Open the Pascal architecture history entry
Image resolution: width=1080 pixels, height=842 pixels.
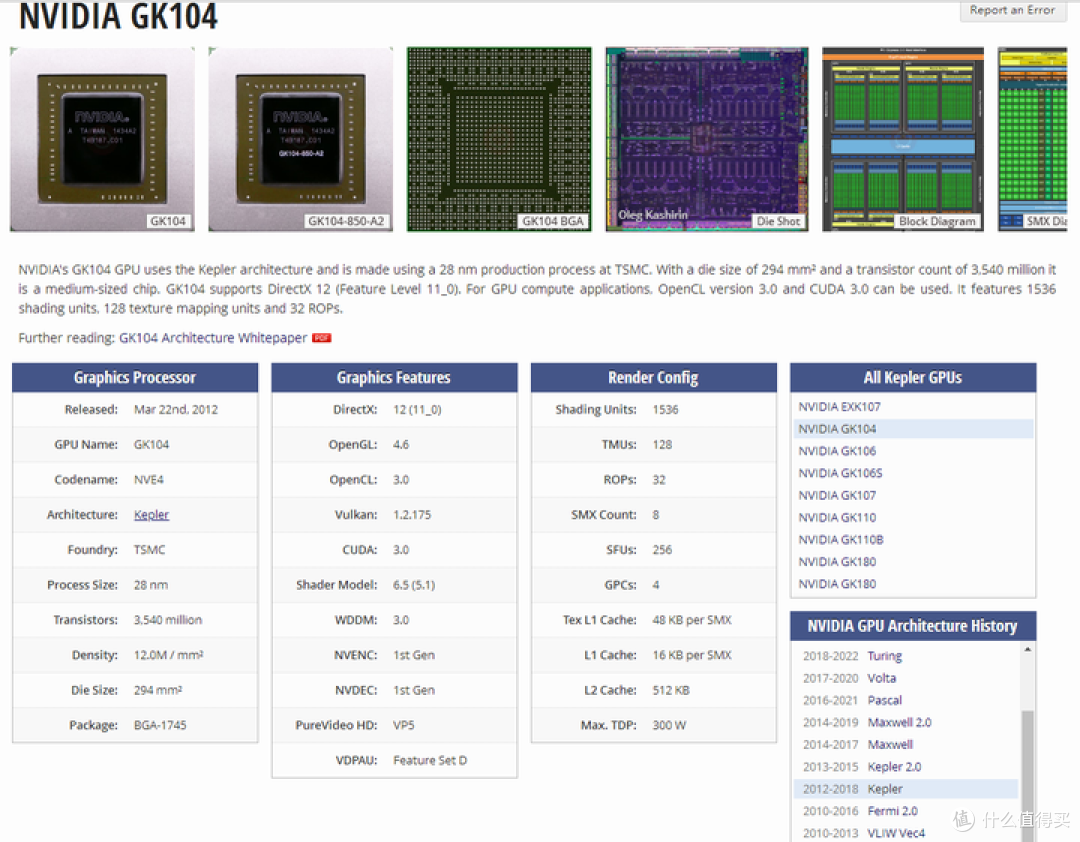tap(884, 700)
